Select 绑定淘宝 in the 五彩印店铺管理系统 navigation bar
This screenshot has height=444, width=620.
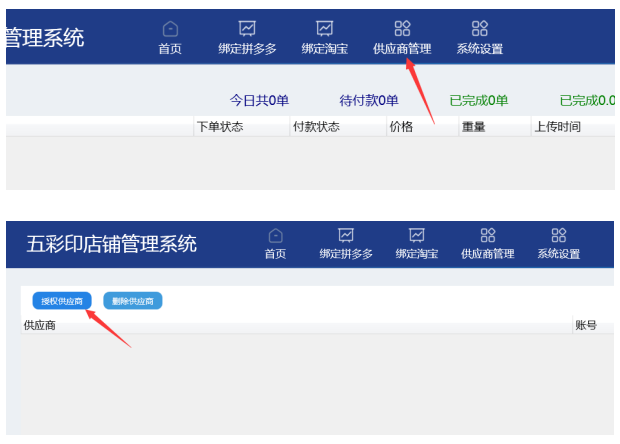point(417,243)
